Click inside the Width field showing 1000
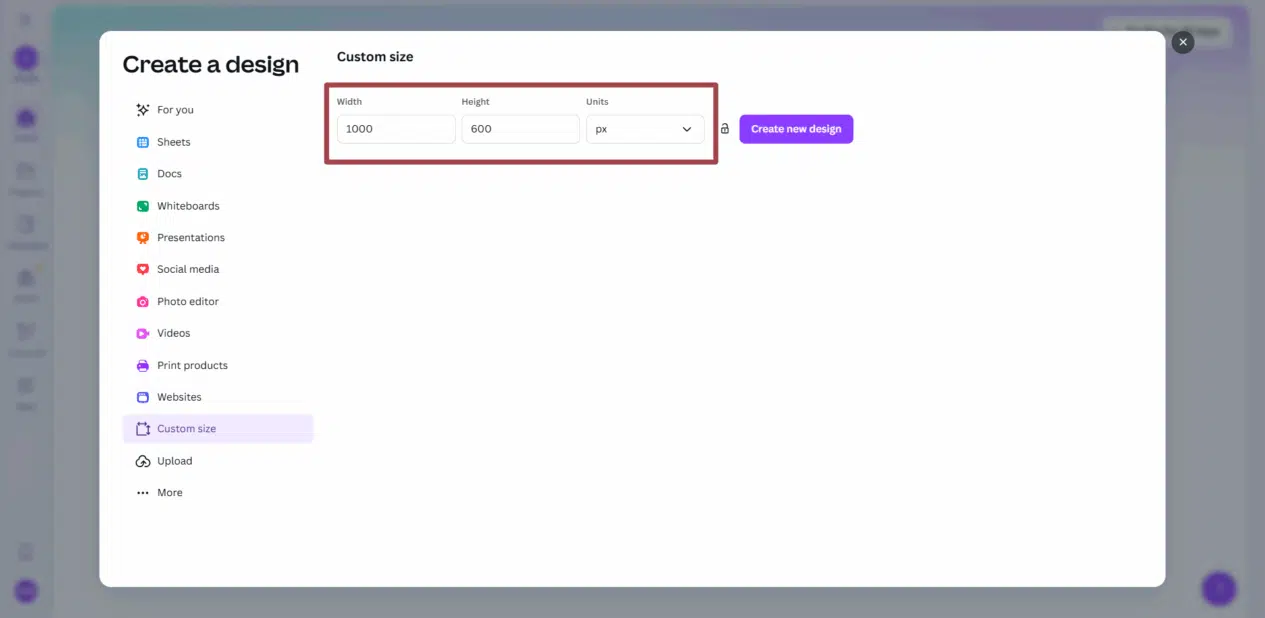1265x618 pixels. coord(395,128)
